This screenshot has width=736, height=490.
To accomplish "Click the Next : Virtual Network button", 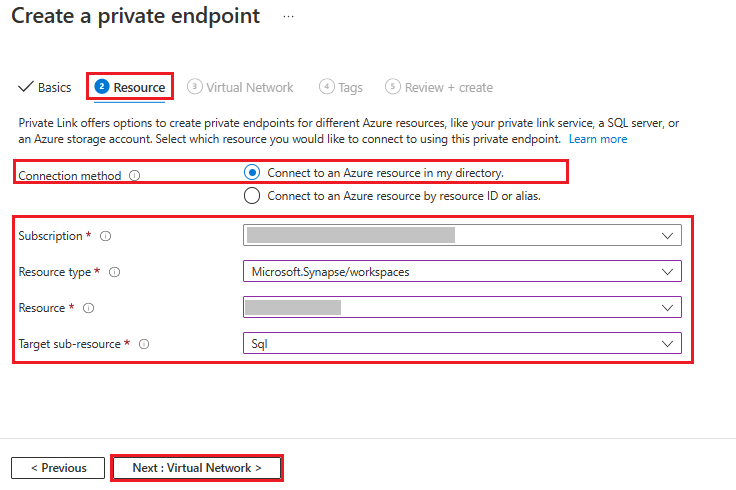I will [196, 468].
